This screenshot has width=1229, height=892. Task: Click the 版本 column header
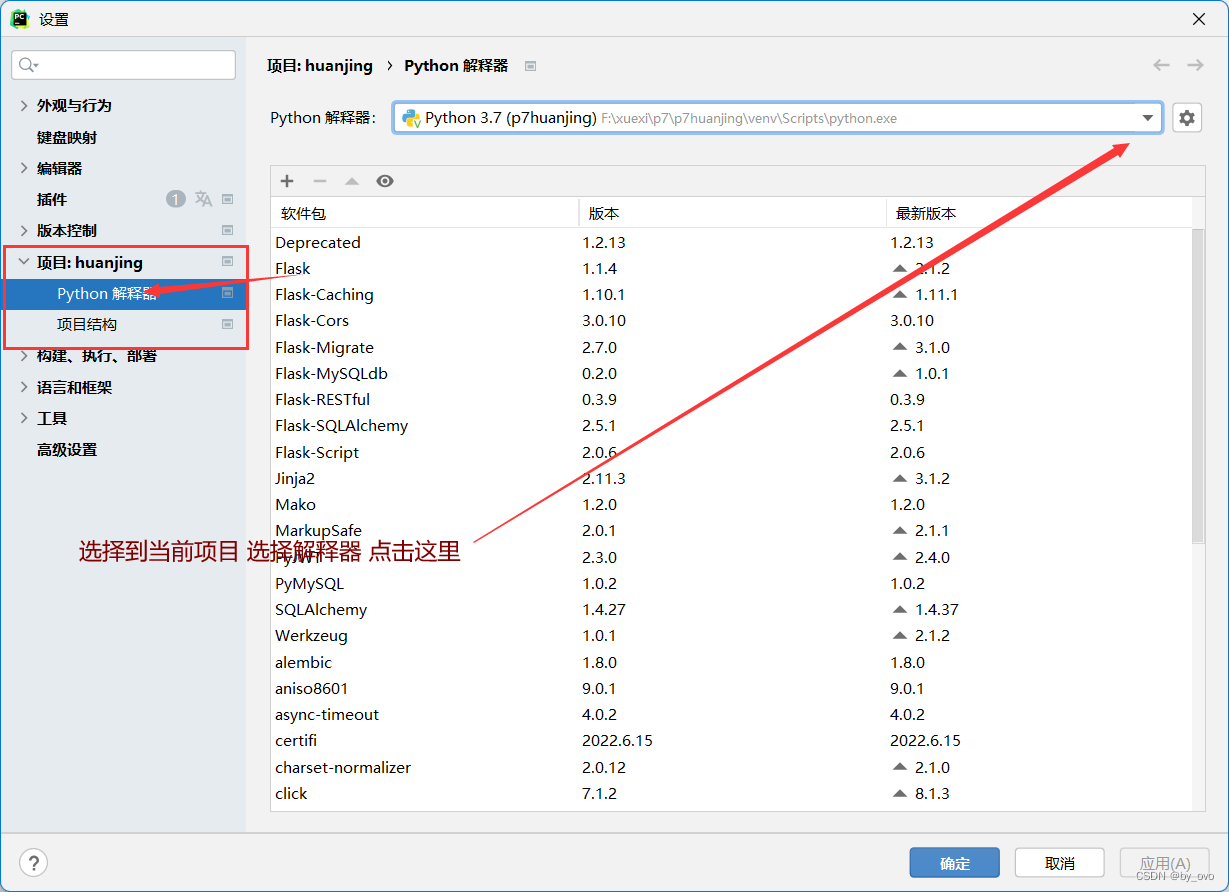coord(733,213)
